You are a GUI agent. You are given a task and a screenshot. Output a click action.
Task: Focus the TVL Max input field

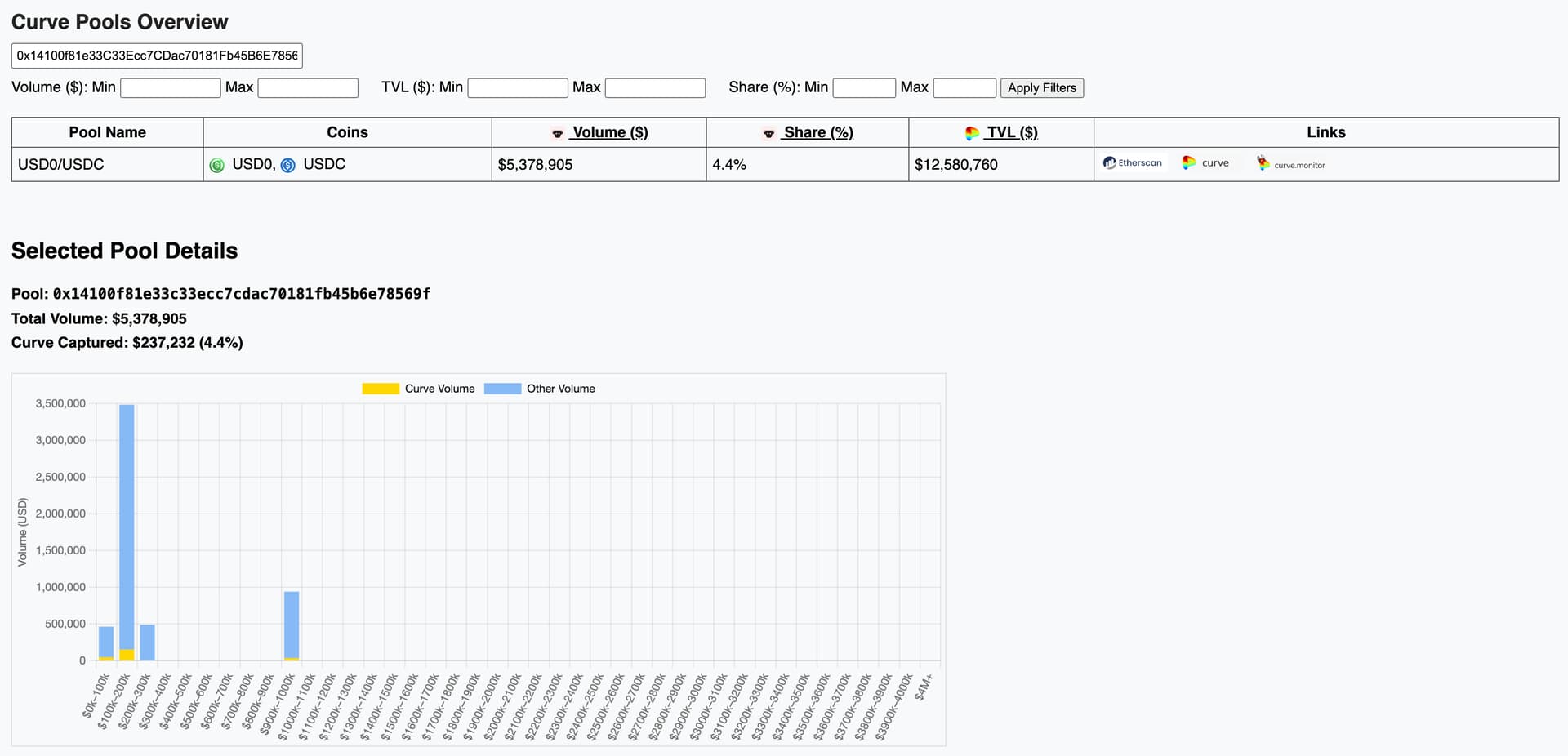655,88
